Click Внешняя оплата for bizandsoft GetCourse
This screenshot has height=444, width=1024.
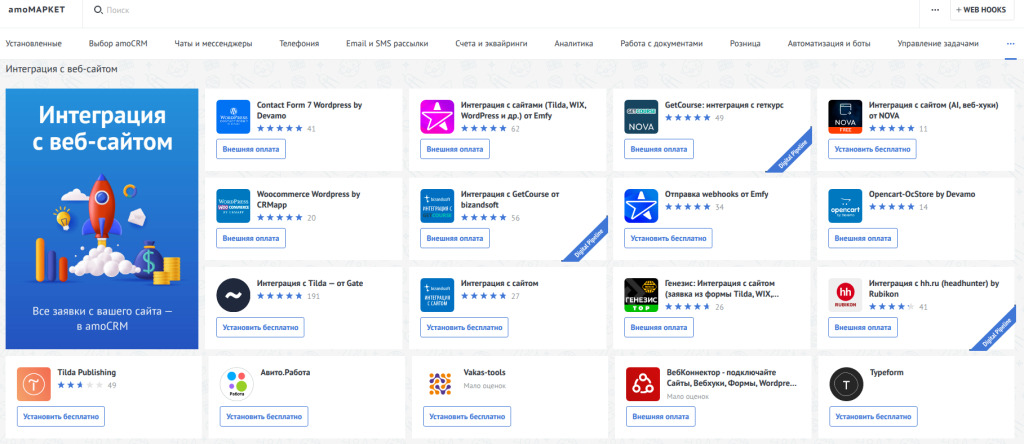tap(455, 238)
